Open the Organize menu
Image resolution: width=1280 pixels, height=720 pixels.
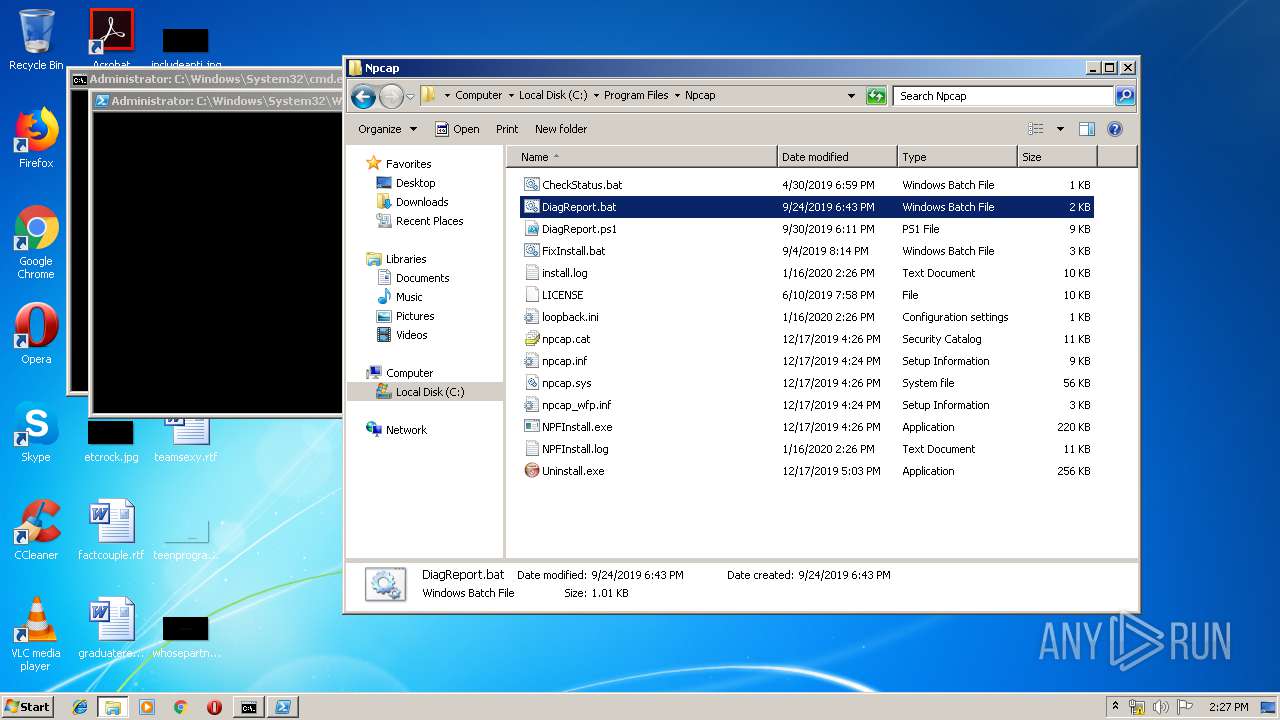(x=388, y=129)
